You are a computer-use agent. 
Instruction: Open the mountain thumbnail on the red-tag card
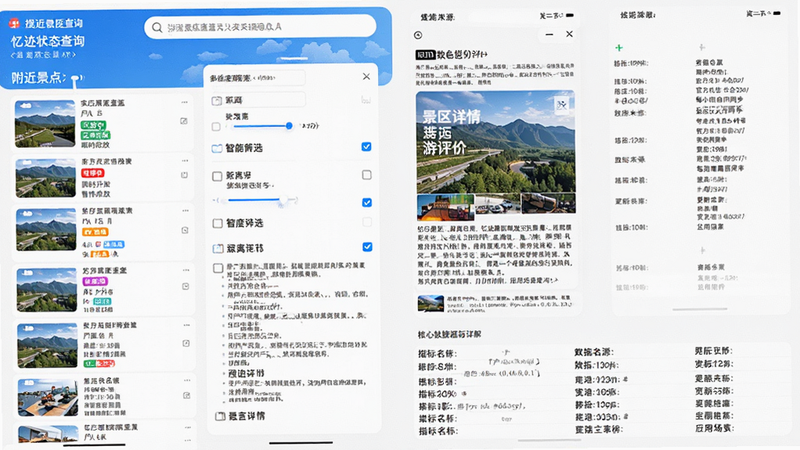pos(45,178)
